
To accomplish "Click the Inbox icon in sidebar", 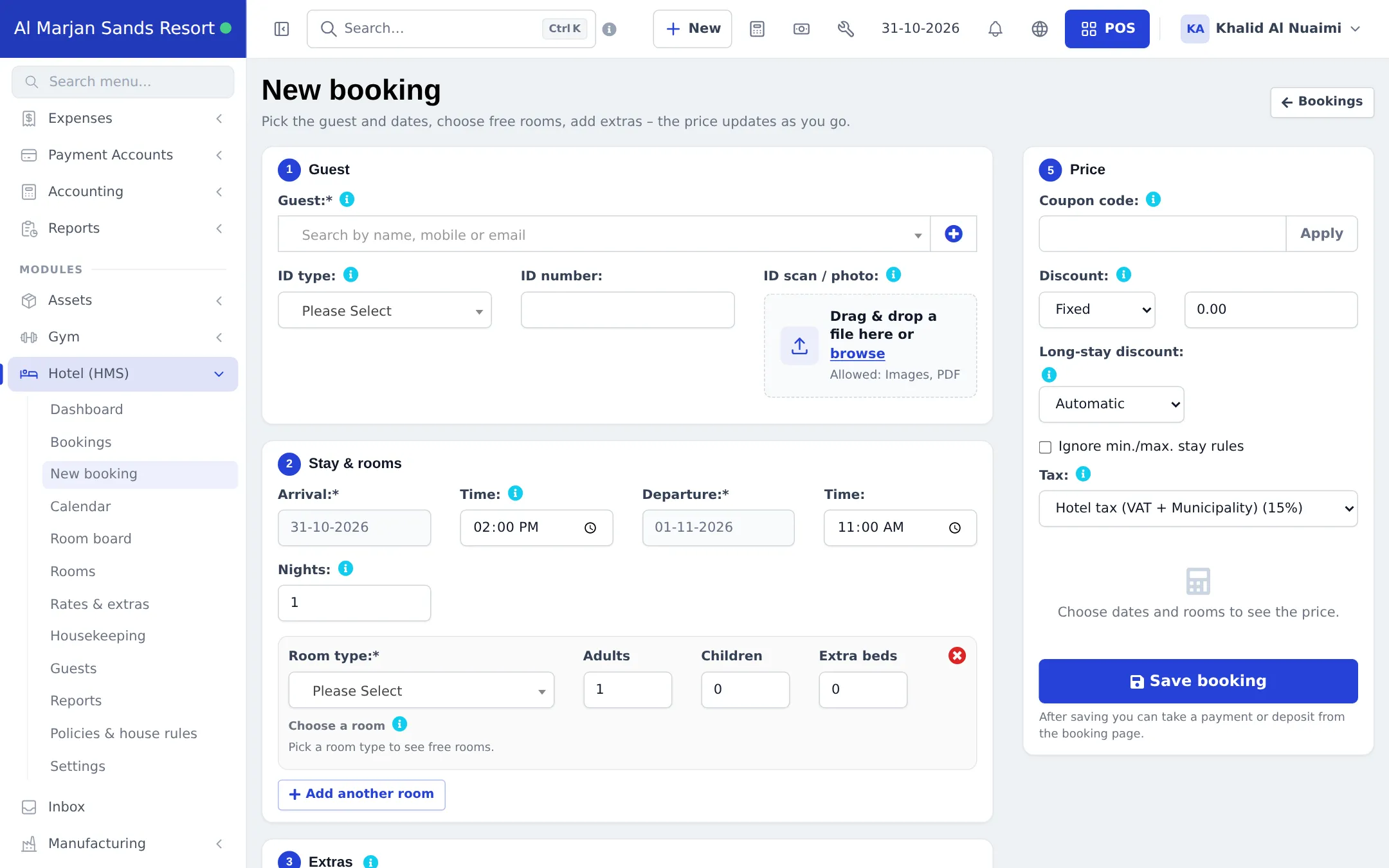I will (x=29, y=807).
